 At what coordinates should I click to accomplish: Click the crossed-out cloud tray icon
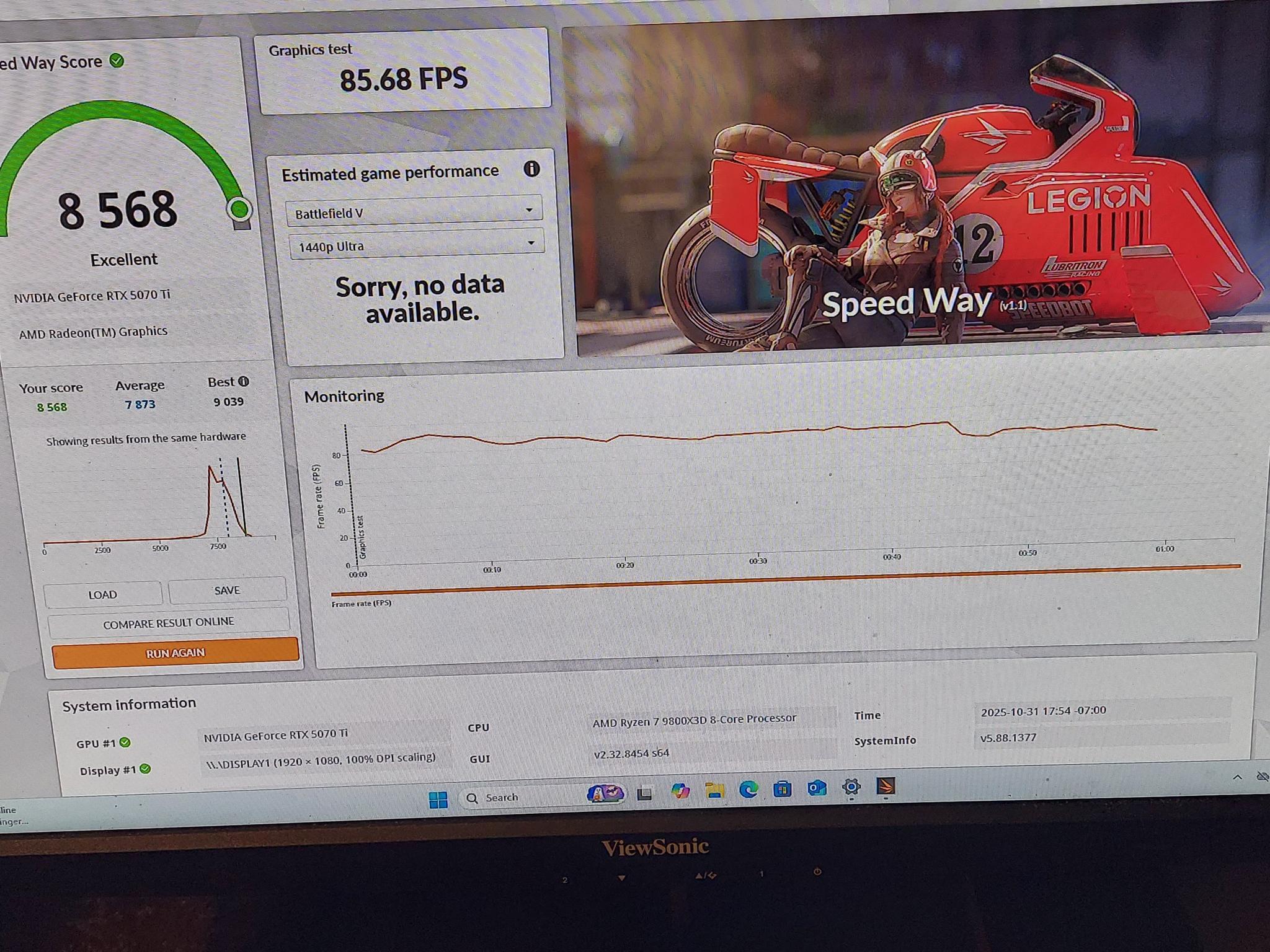pos(1262,776)
